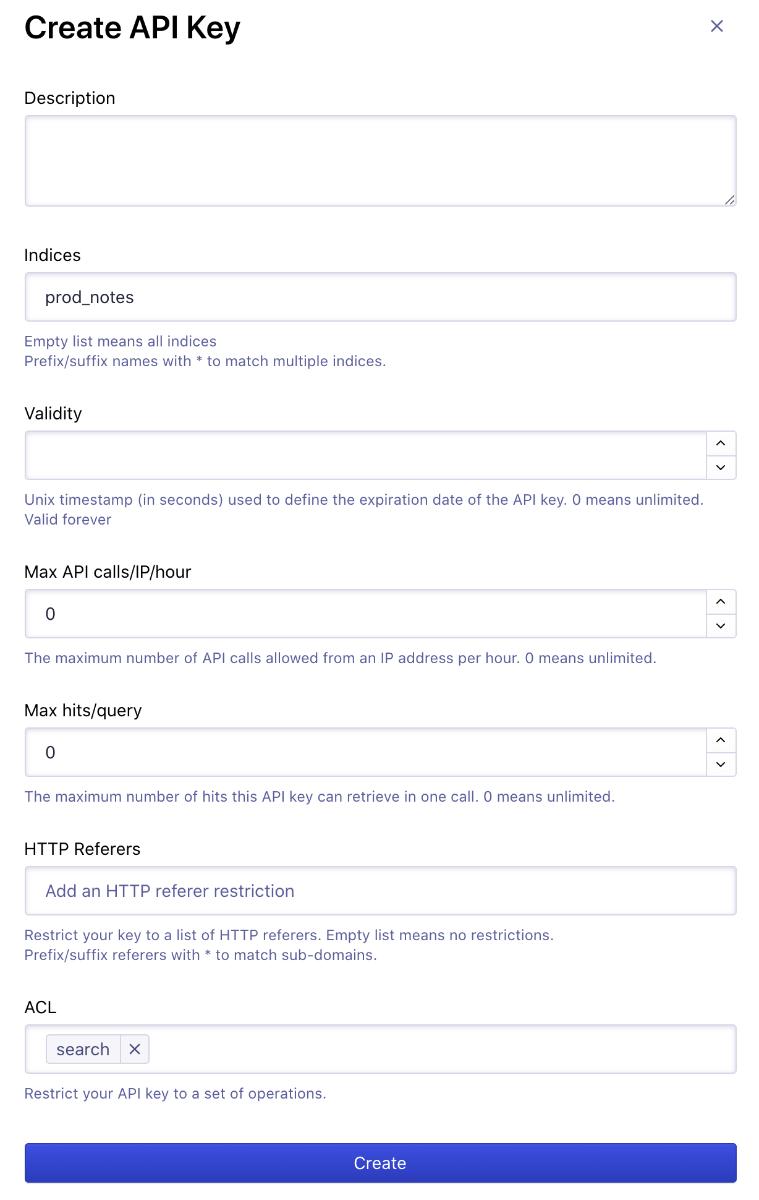
Task: Focus the Description text area
Action: (x=380, y=161)
